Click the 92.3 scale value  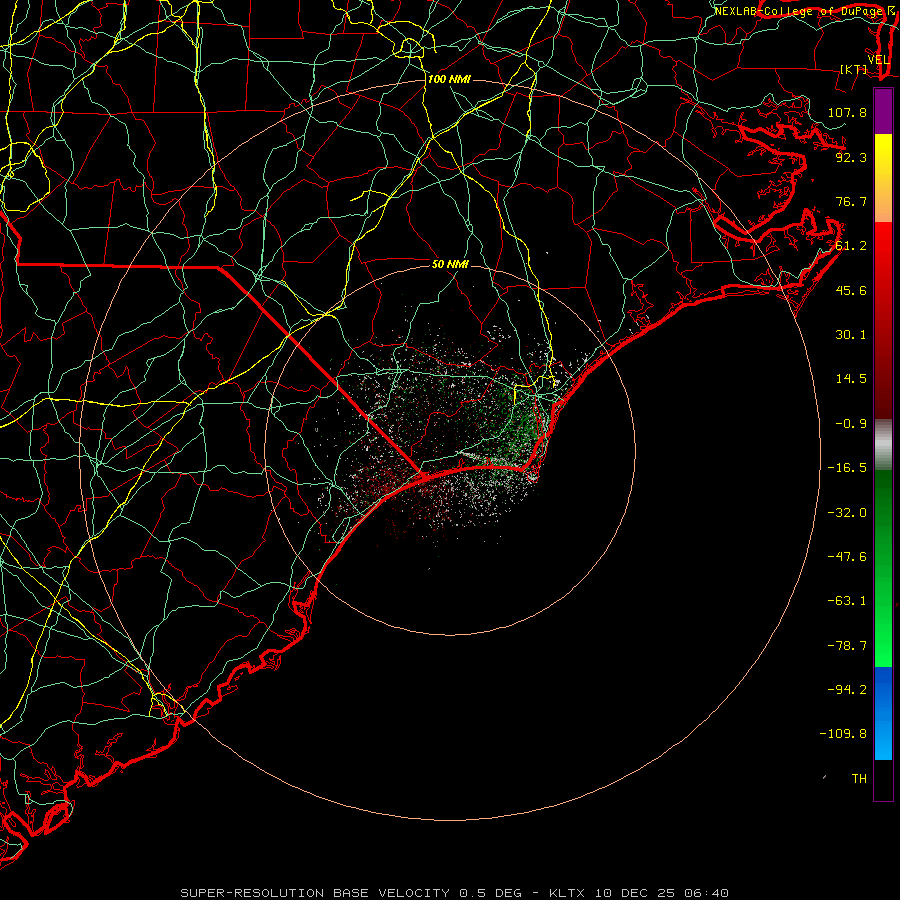tap(851, 157)
